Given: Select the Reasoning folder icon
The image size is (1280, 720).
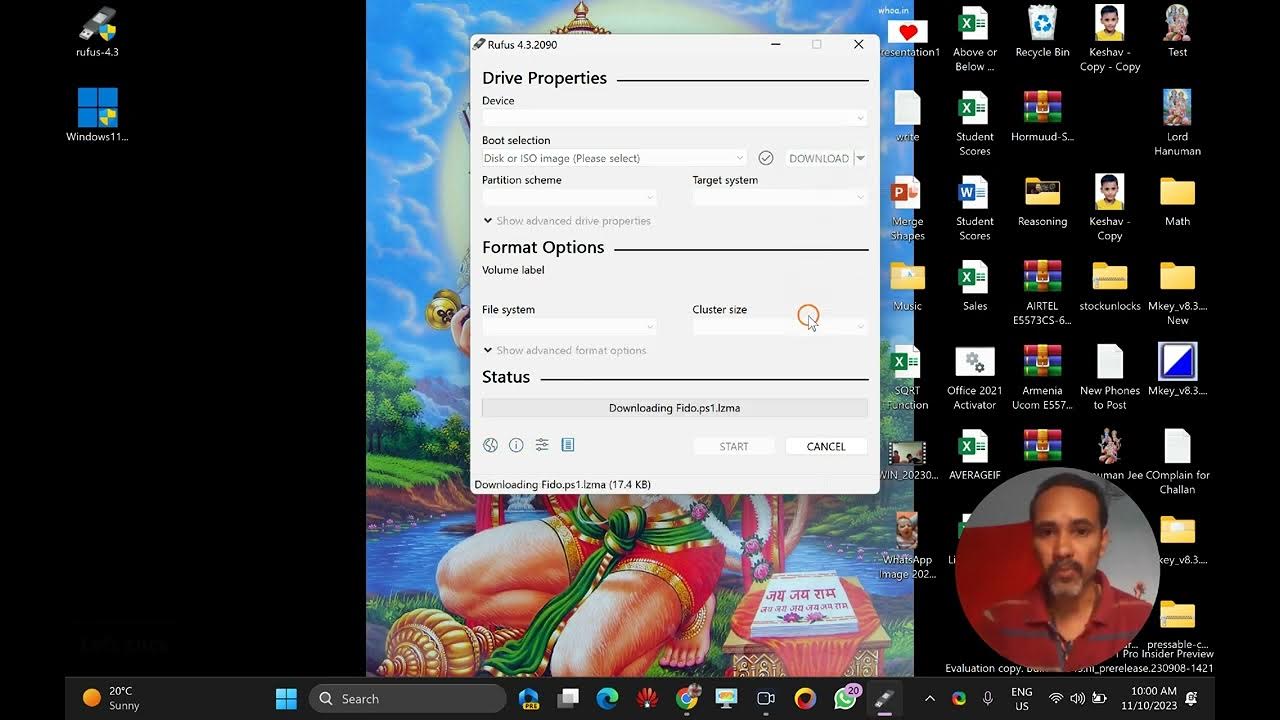Looking at the screenshot, I should click(1042, 202).
